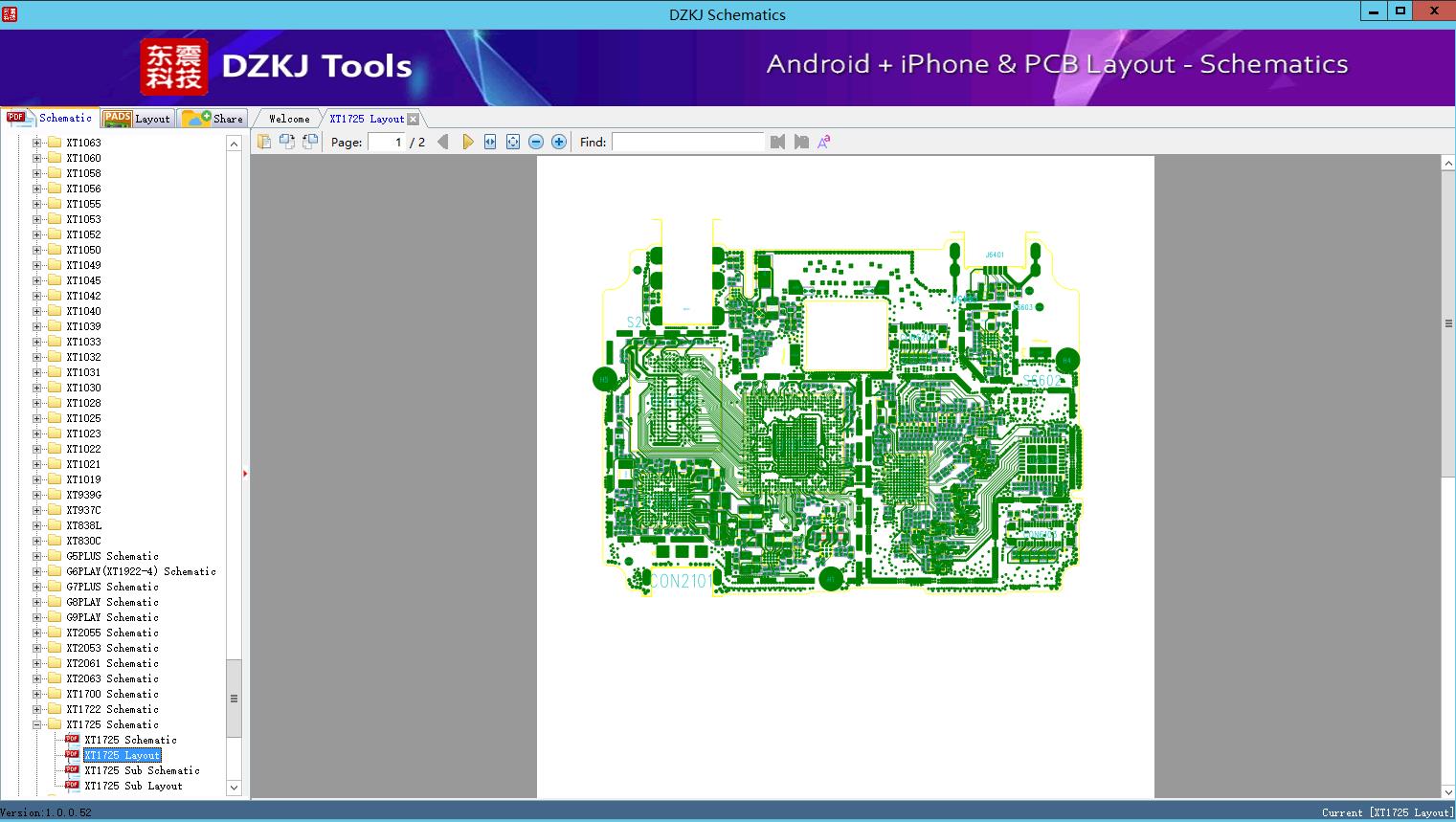1456x822 pixels.
Task: Go to the previous page
Action: [443, 142]
